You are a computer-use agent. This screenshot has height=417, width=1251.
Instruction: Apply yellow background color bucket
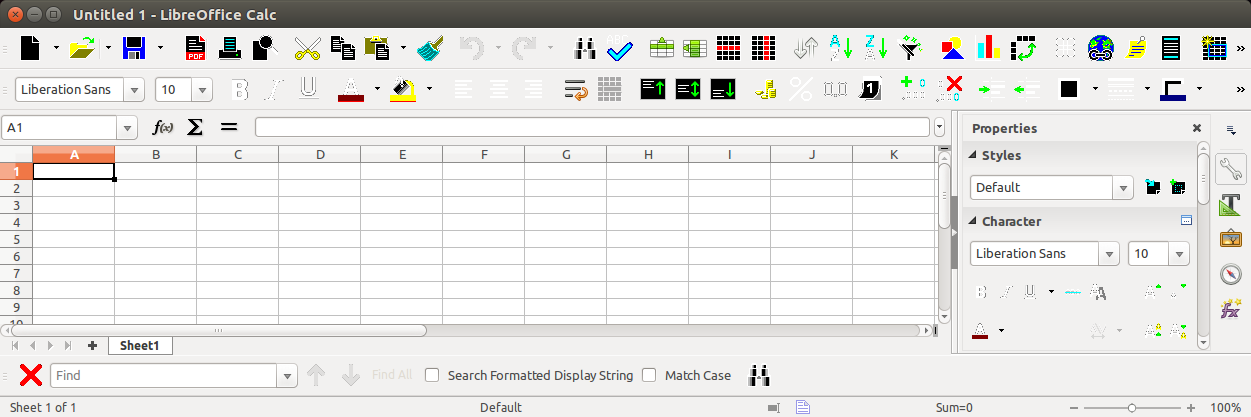pyautogui.click(x=404, y=90)
